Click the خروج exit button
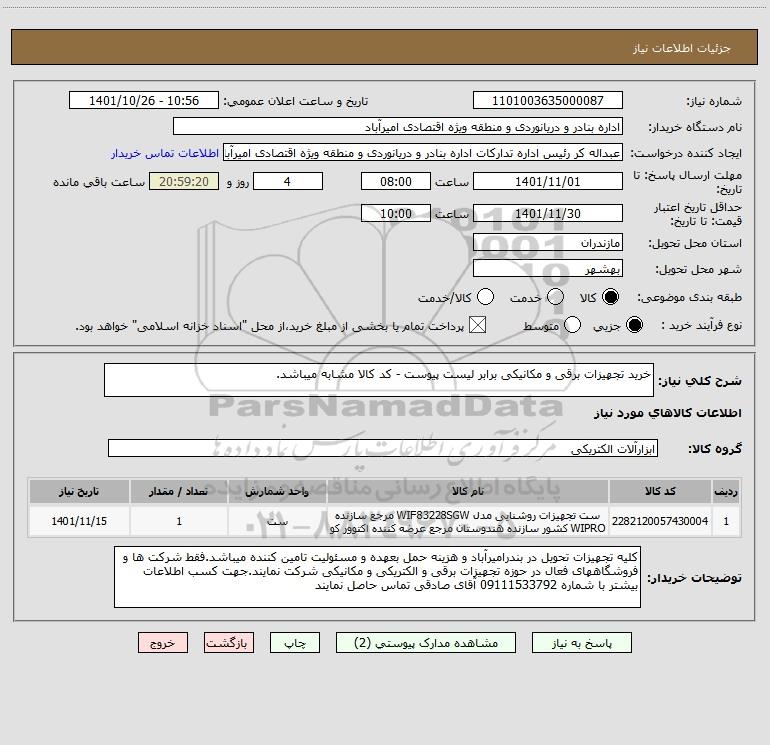This screenshot has width=770, height=745. click(x=163, y=643)
